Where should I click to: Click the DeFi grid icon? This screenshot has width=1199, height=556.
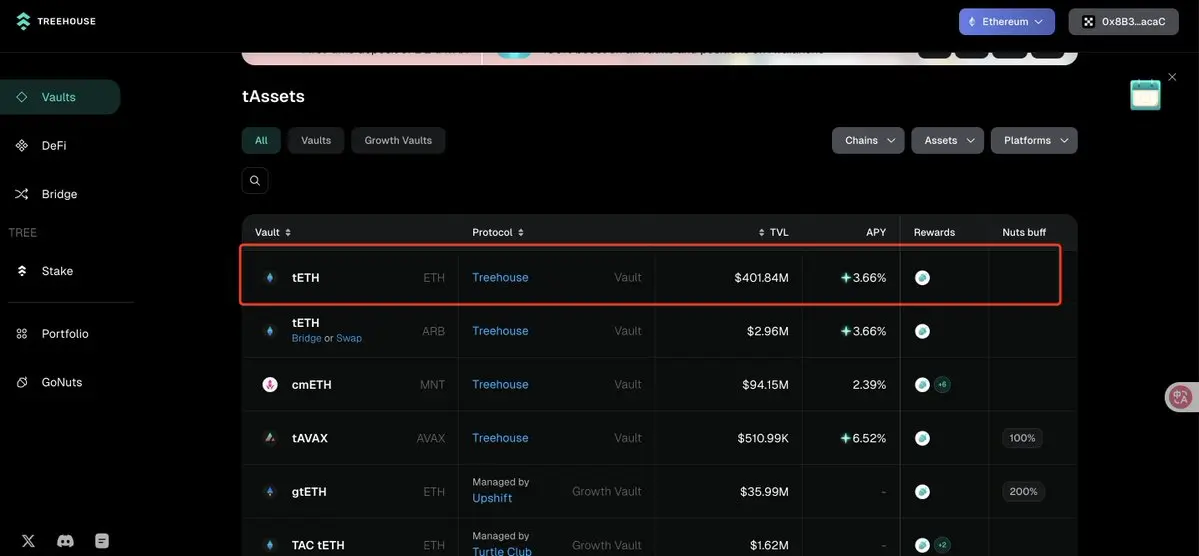point(21,145)
